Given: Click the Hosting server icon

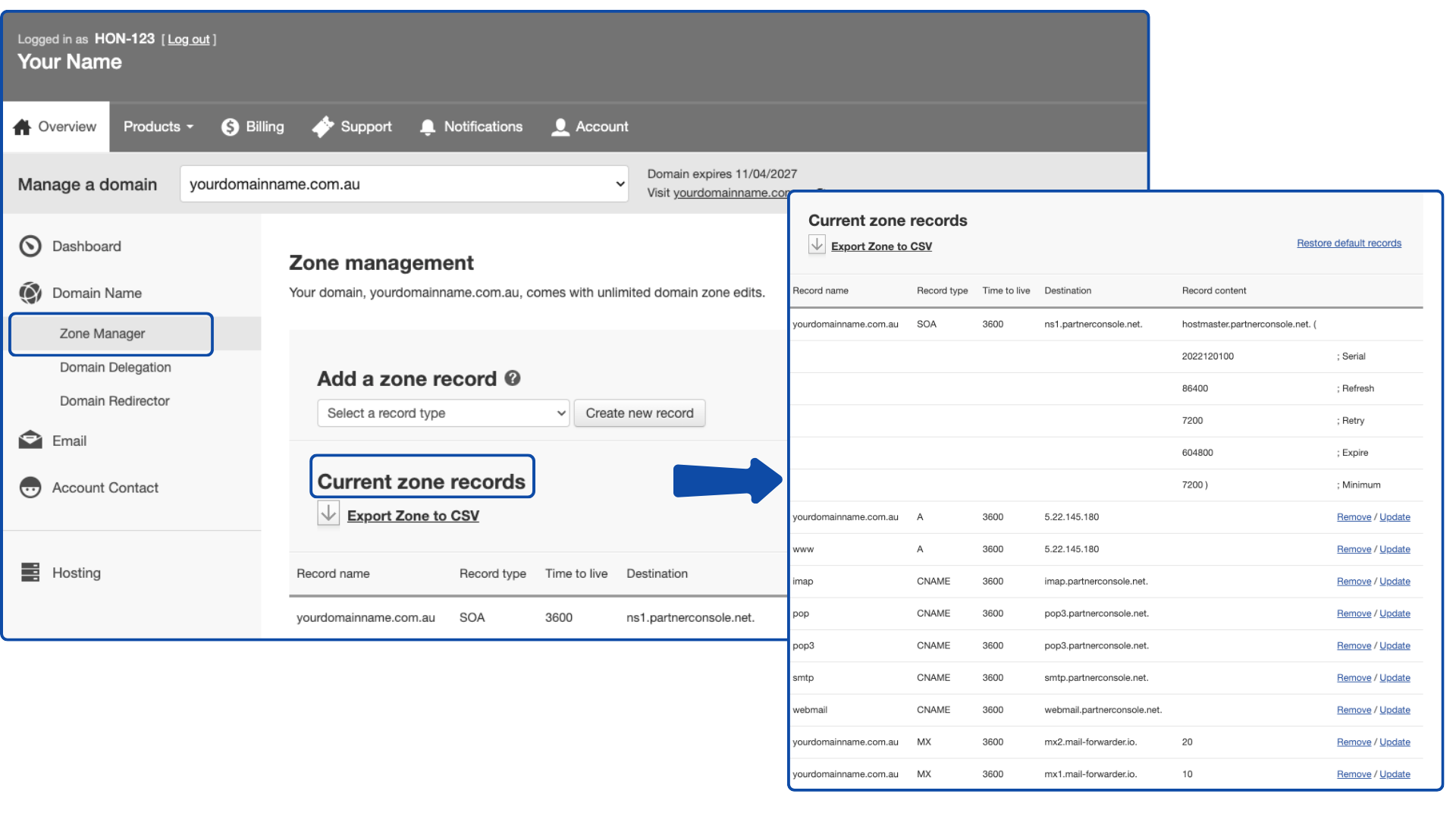Looking at the screenshot, I should pyautogui.click(x=30, y=573).
